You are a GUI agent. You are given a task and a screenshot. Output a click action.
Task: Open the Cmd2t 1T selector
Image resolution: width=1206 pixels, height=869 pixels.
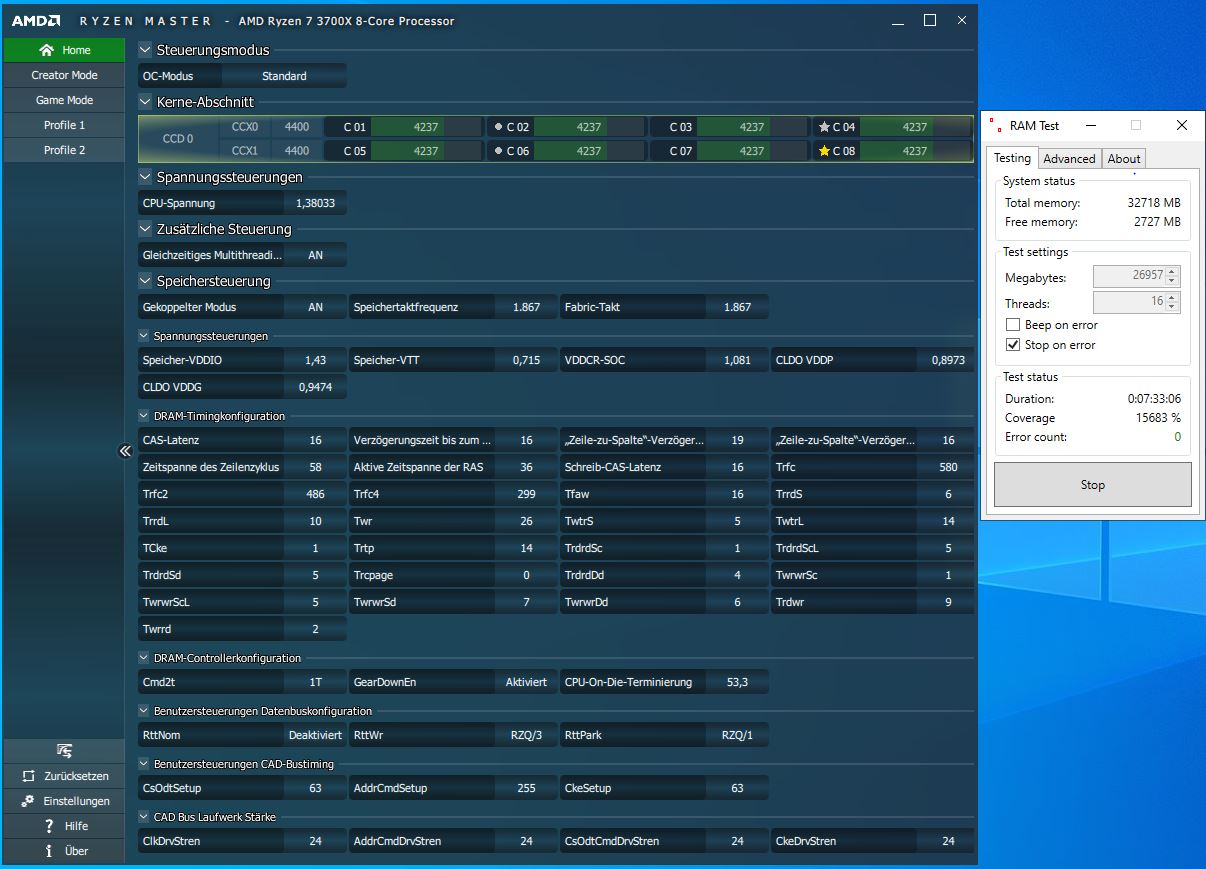(315, 682)
